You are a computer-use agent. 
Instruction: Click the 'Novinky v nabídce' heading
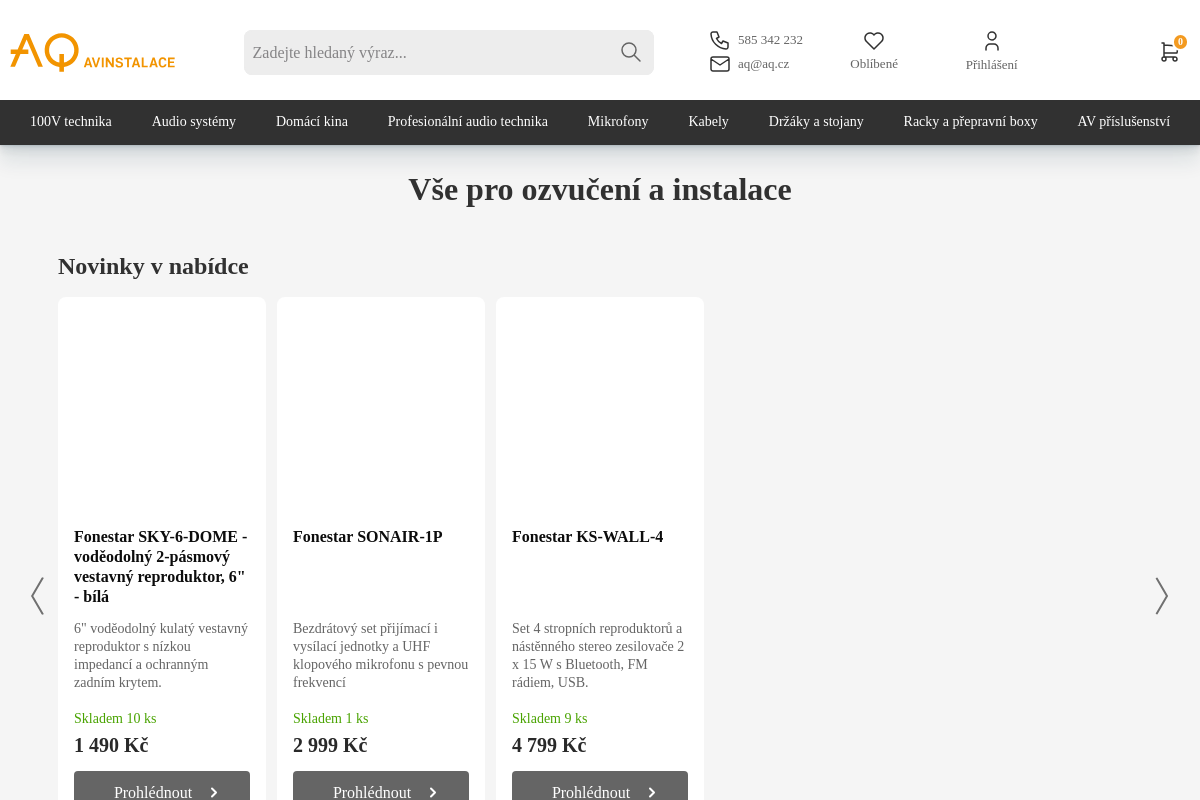click(x=153, y=266)
